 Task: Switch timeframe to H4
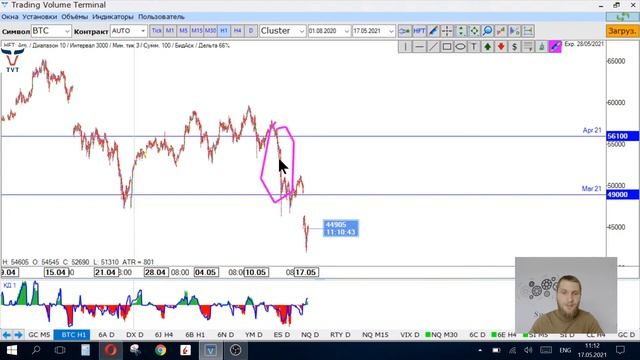click(237, 31)
